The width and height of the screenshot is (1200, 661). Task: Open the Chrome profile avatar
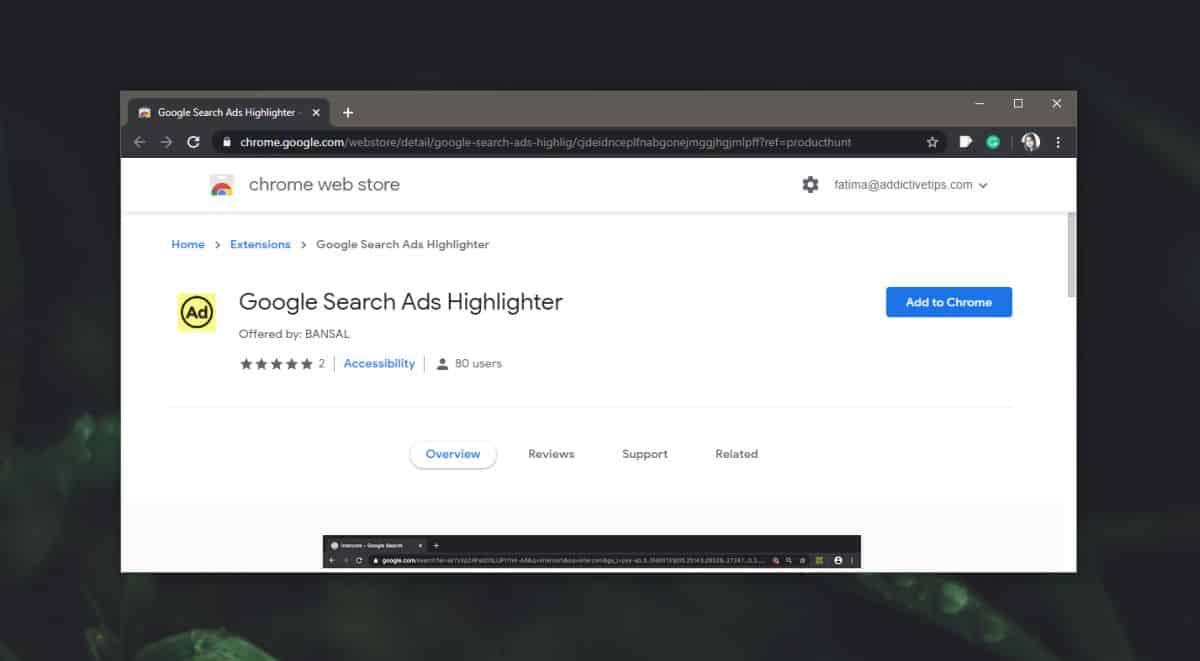point(1031,142)
